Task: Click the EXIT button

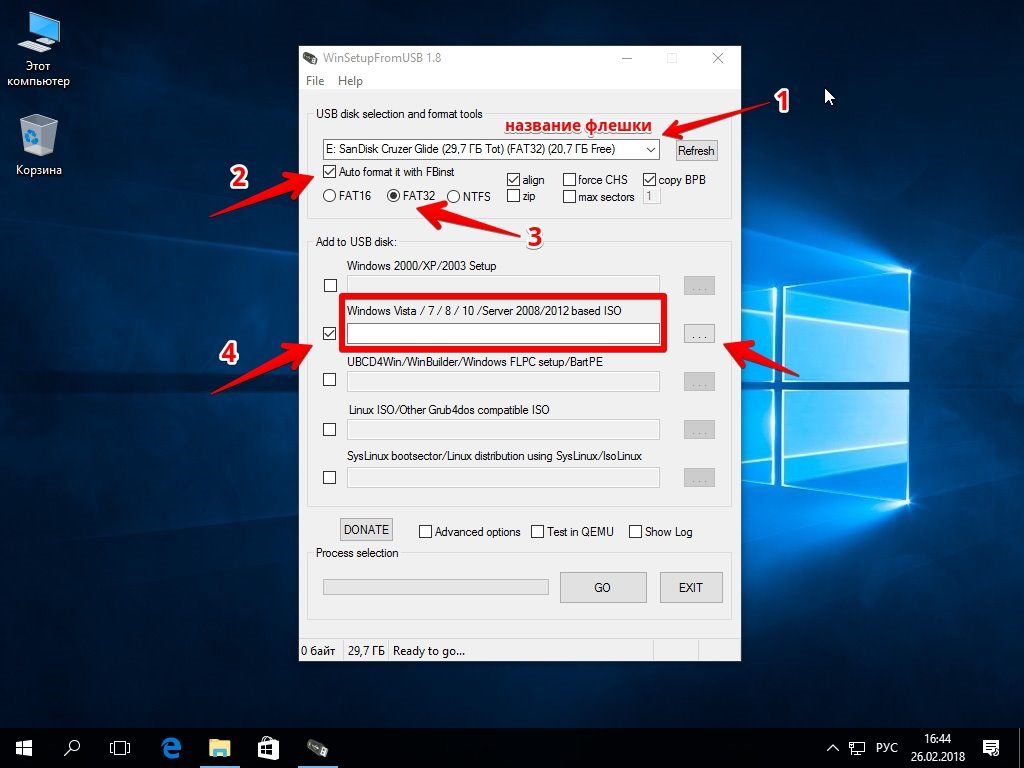Action: coord(691,588)
